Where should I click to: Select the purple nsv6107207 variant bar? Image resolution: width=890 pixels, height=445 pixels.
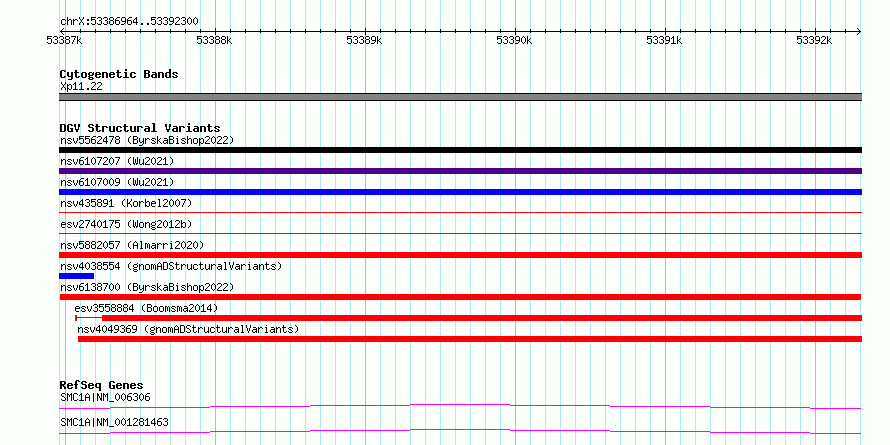tap(460, 171)
